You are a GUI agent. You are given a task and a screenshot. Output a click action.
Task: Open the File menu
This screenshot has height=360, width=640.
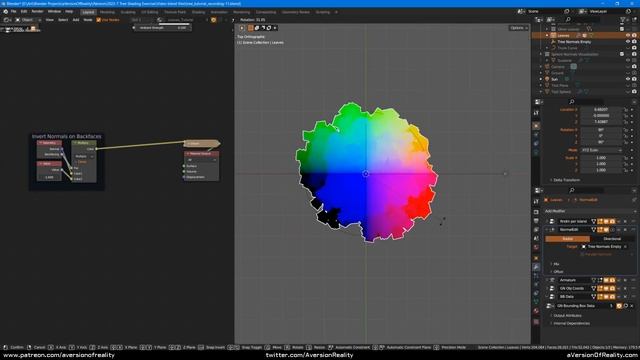[13, 12]
